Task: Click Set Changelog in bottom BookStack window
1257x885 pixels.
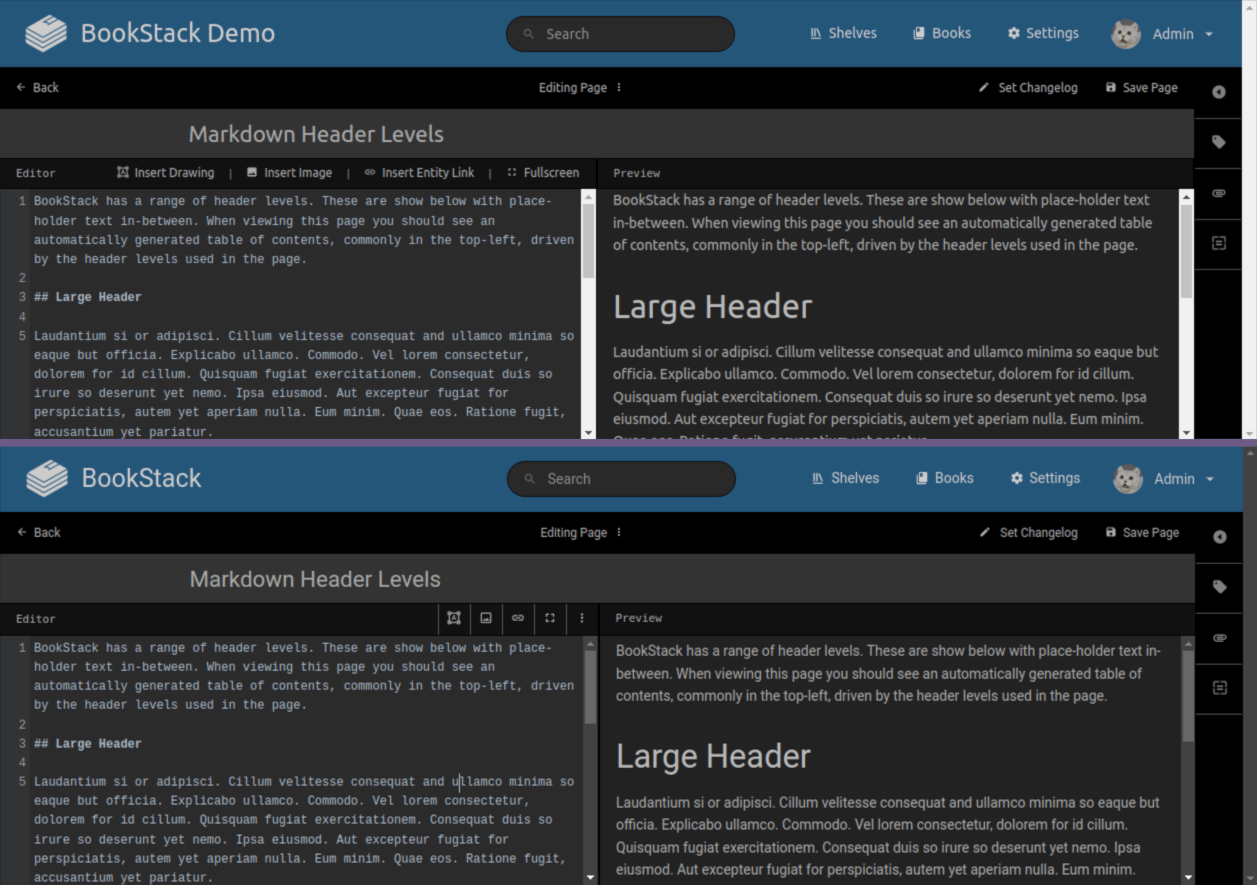Action: click(1029, 532)
